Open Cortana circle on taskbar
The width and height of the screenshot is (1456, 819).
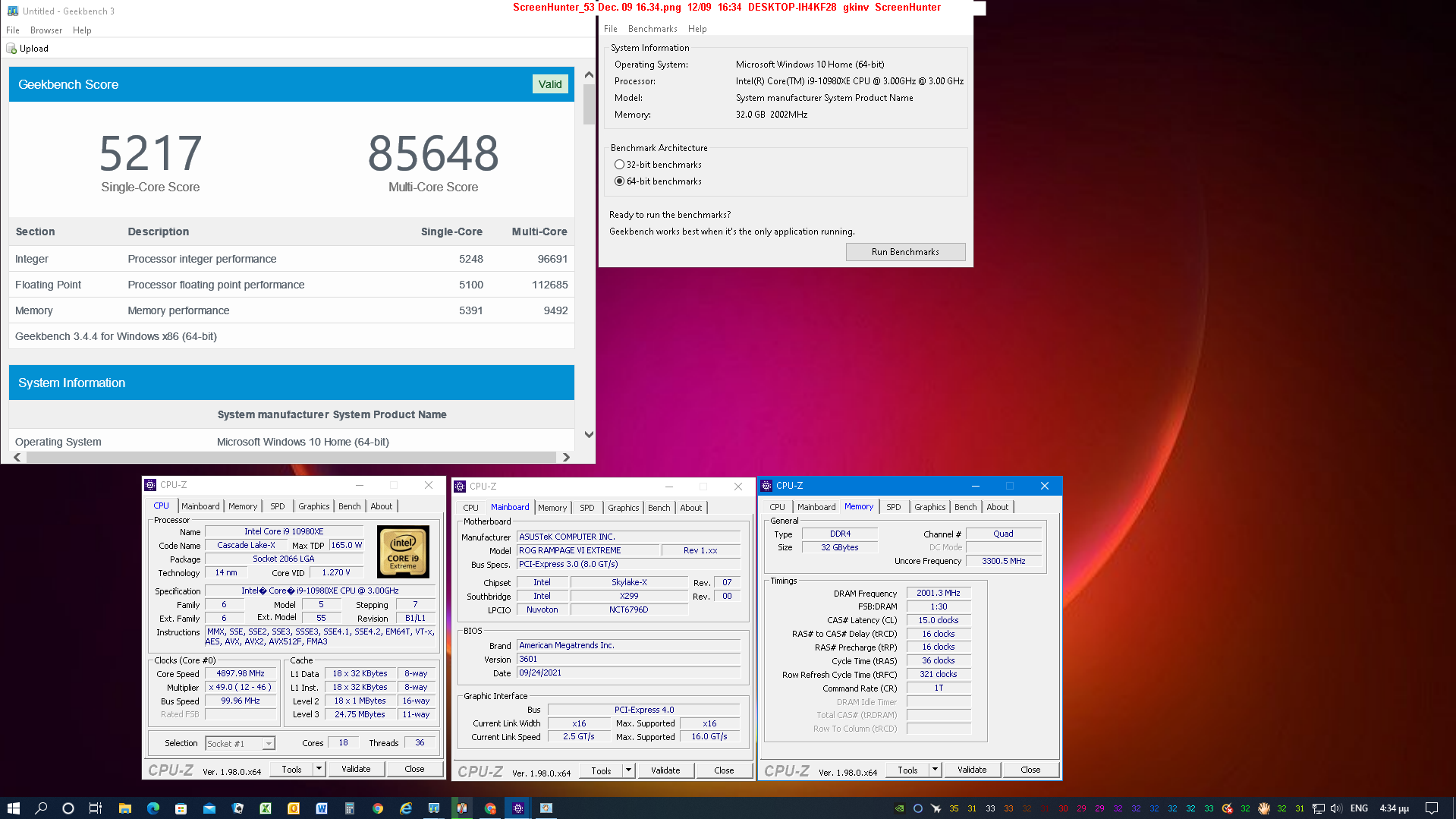68,808
